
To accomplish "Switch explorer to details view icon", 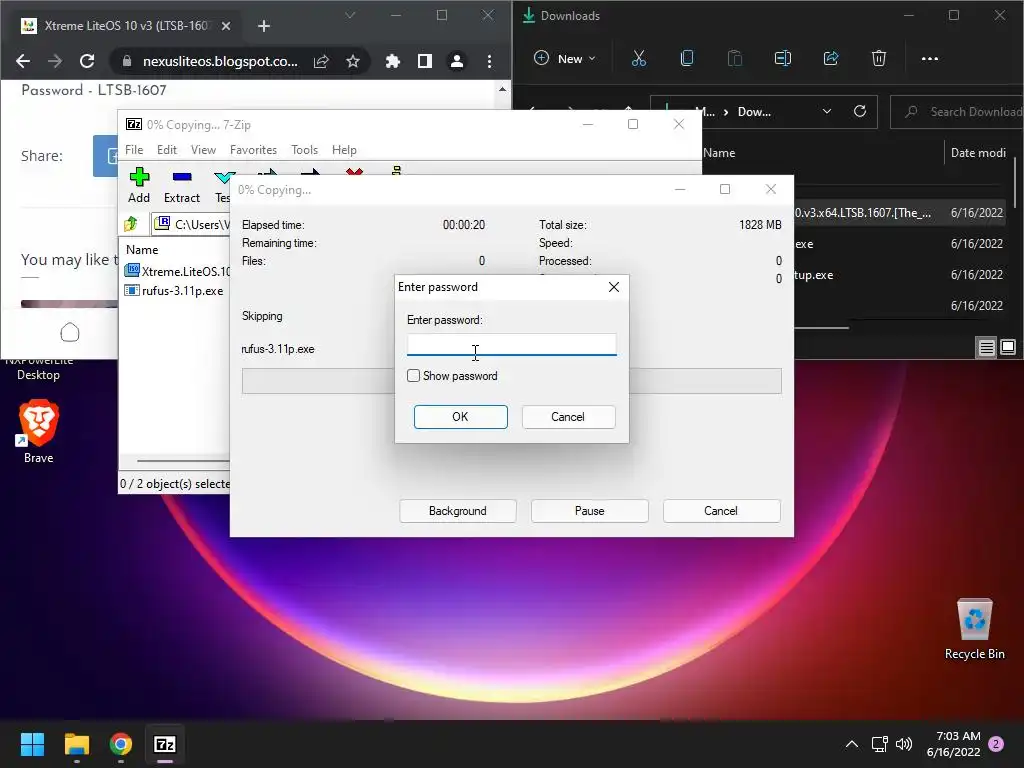I will [x=986, y=347].
